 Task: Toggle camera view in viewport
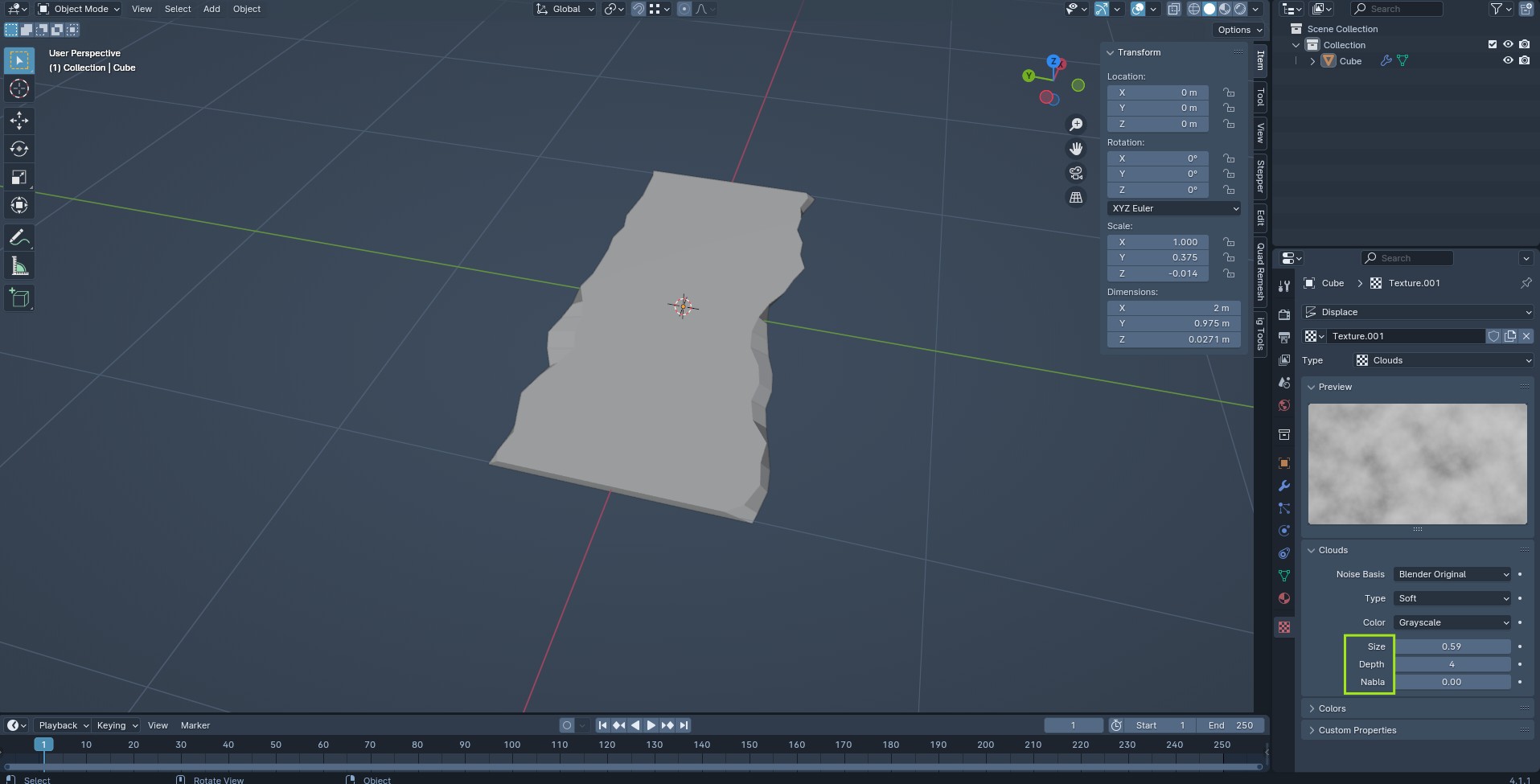tap(1076, 173)
